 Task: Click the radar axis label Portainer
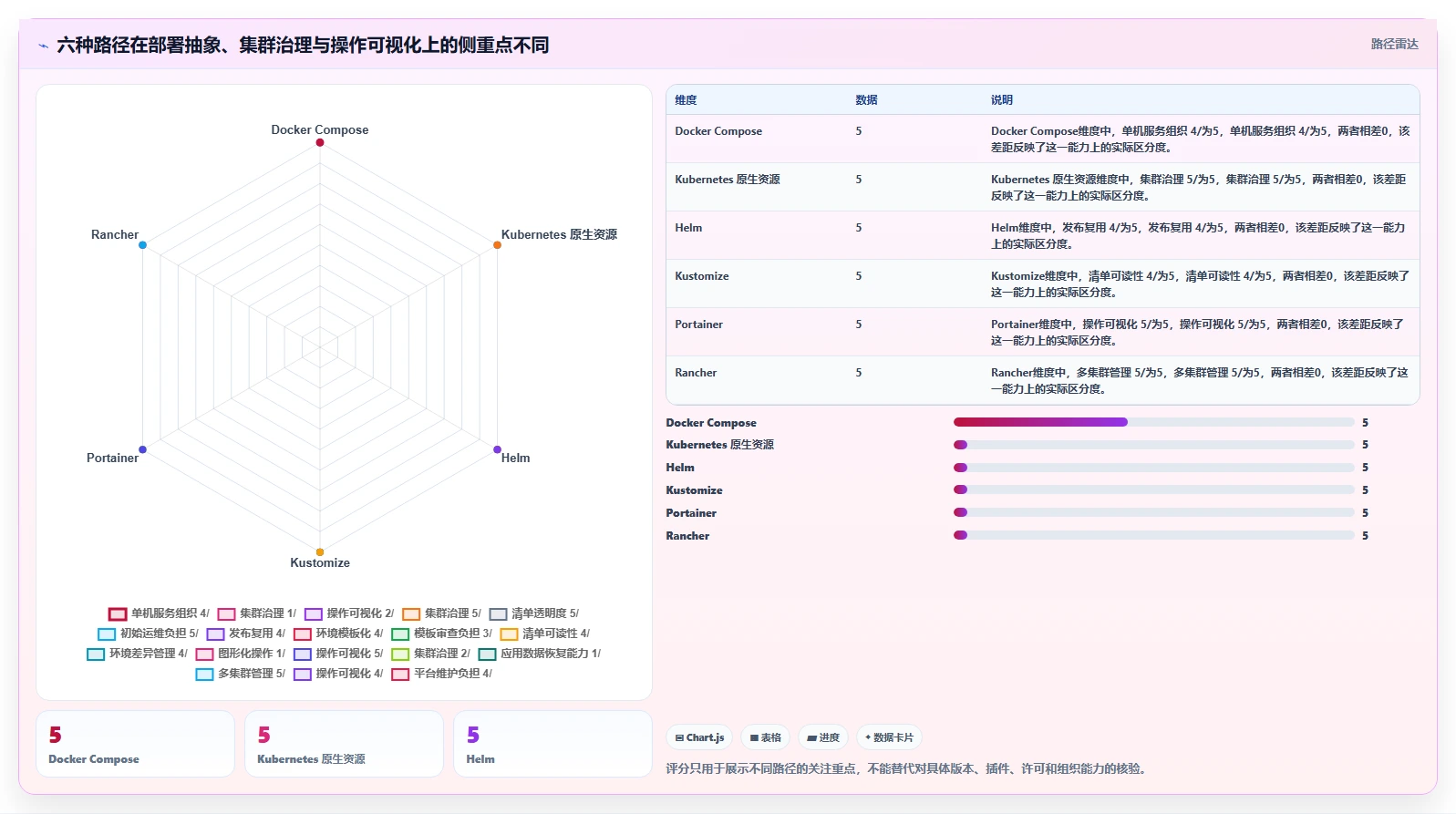(x=112, y=459)
